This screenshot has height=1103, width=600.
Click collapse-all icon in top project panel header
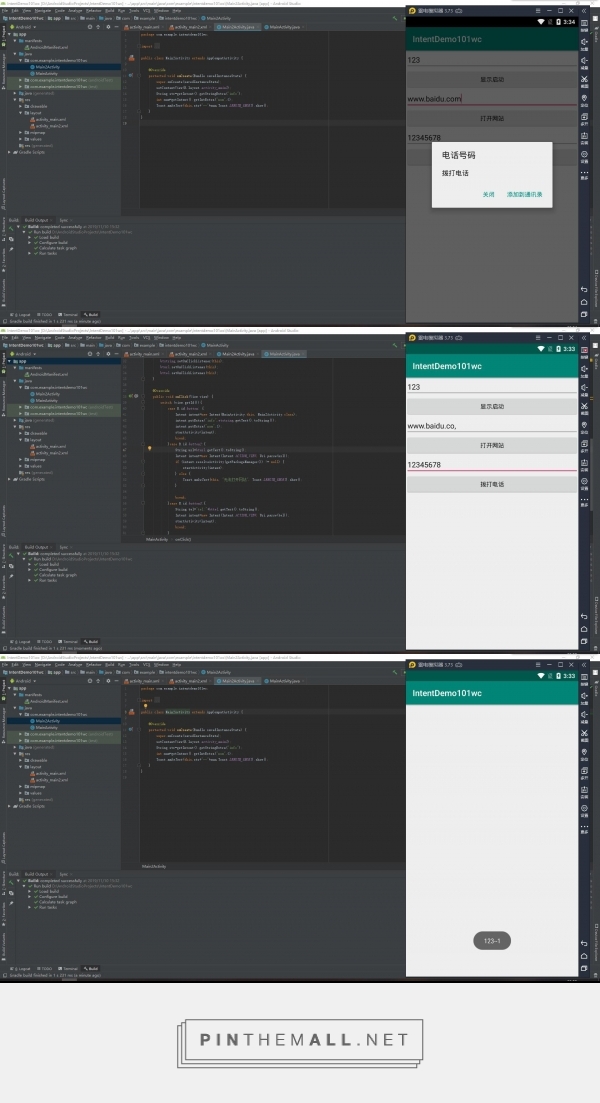pos(98,27)
